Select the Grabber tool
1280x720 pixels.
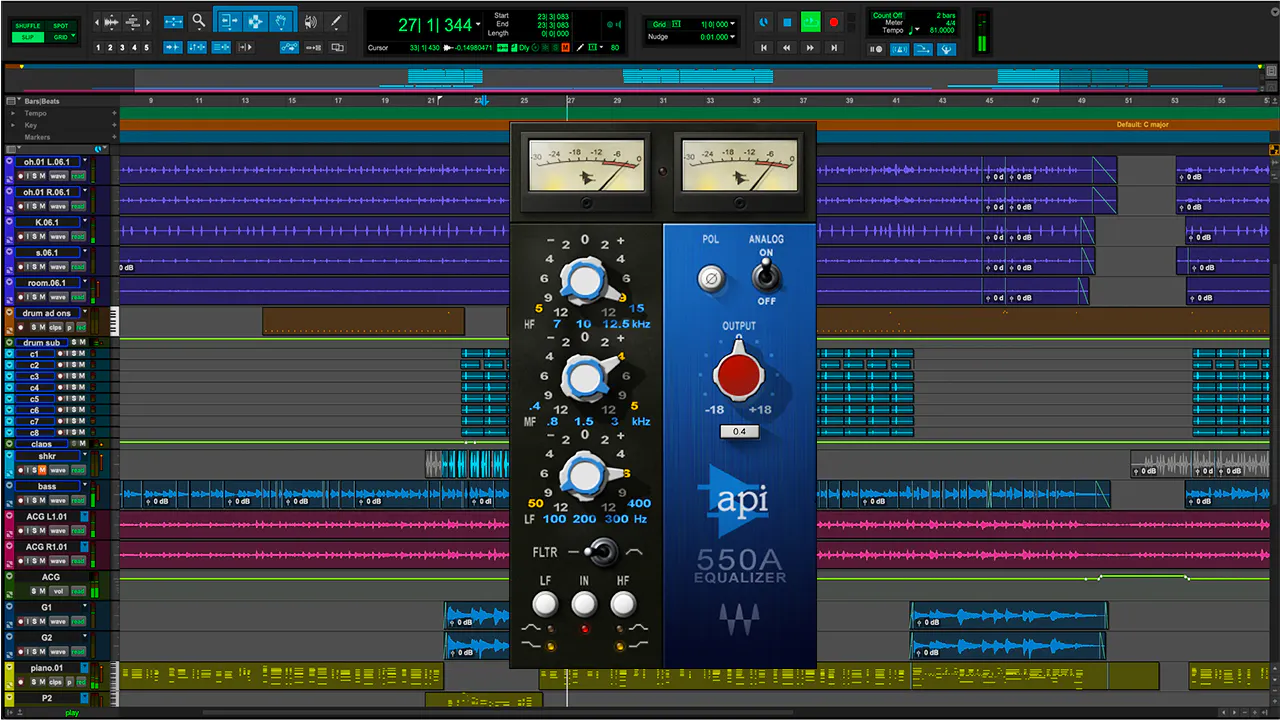(281, 21)
